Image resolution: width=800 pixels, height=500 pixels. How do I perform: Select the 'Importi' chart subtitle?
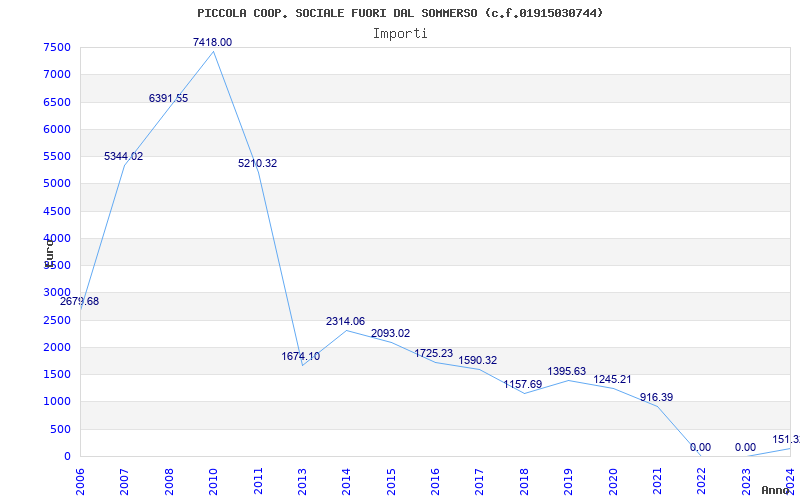(400, 34)
